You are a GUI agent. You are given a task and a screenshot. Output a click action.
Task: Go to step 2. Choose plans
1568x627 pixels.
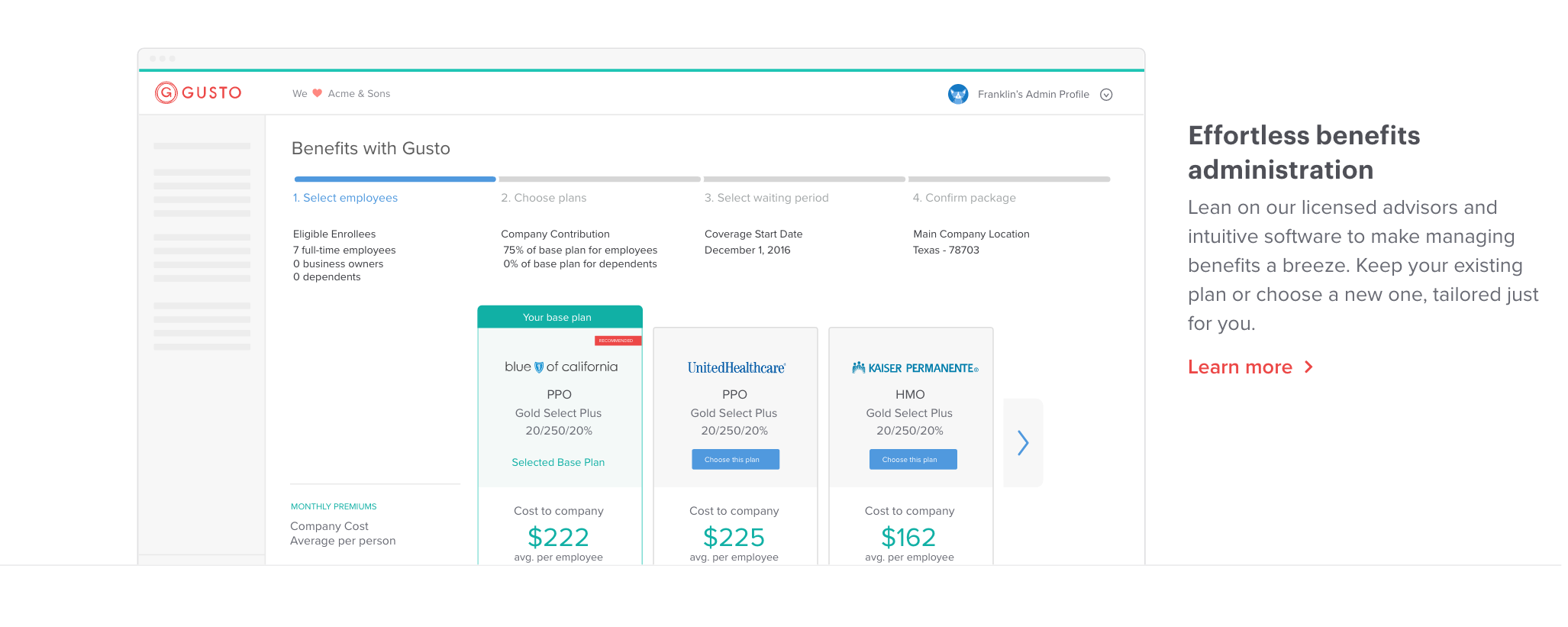pos(544,198)
